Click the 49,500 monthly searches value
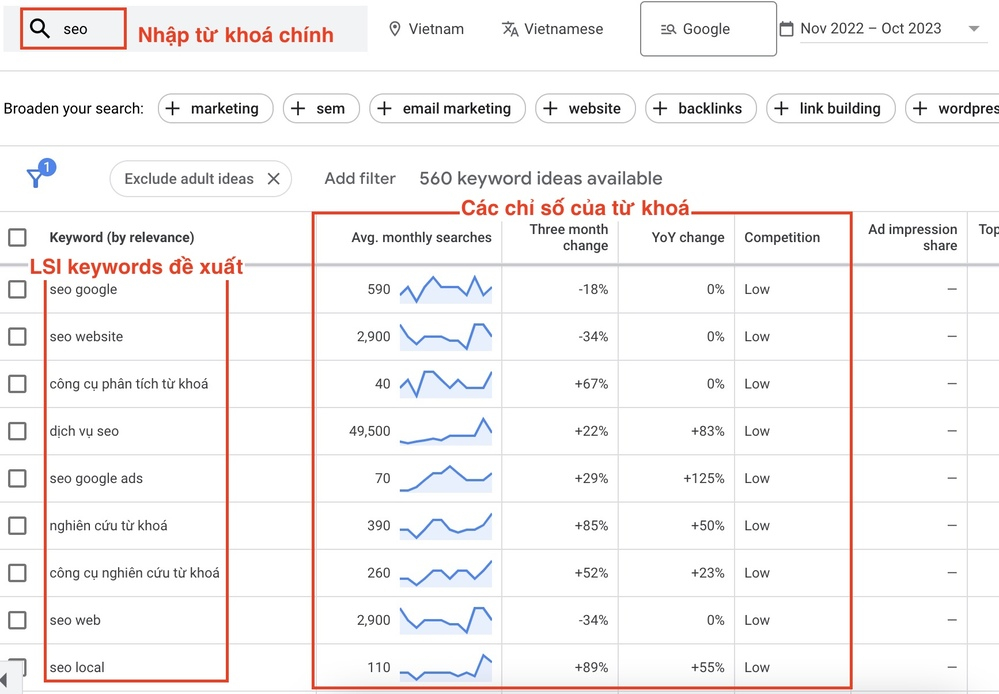 point(370,431)
